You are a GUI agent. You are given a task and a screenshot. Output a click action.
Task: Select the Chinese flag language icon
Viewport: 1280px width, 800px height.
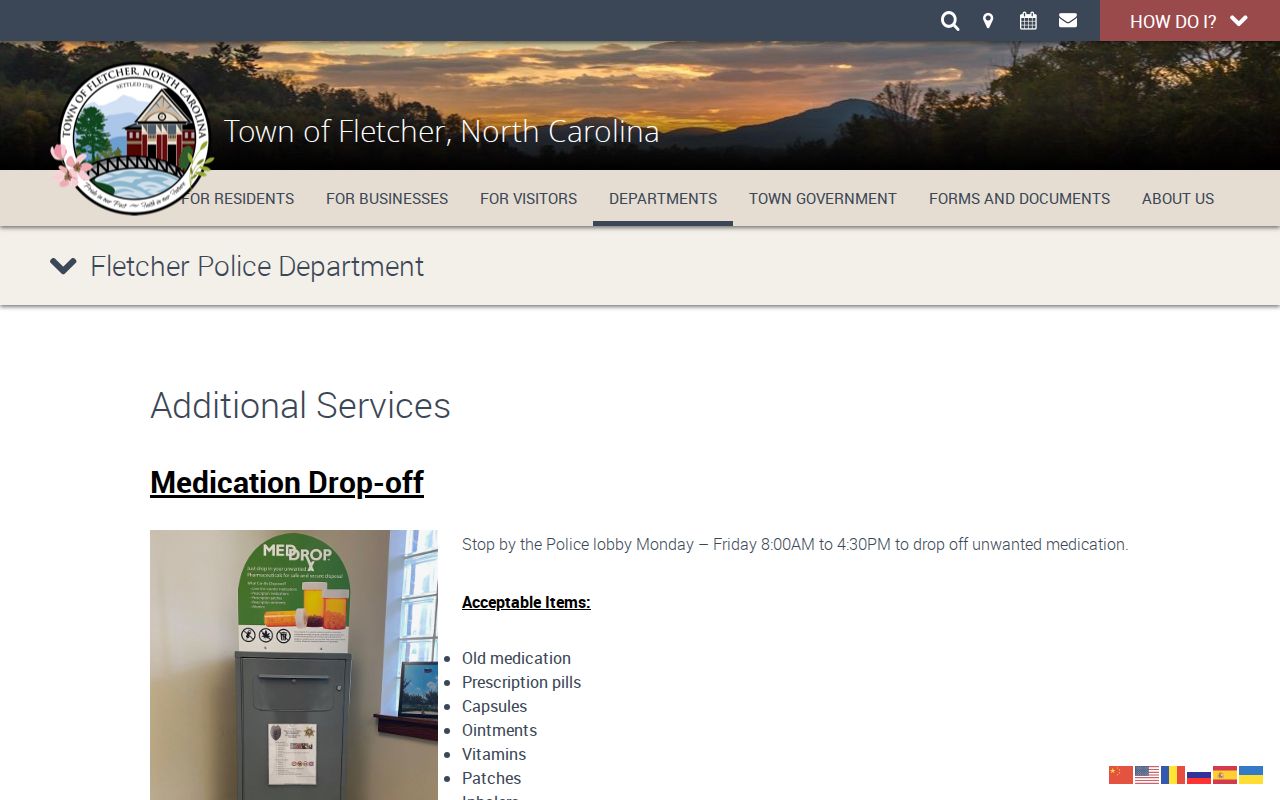1121,775
